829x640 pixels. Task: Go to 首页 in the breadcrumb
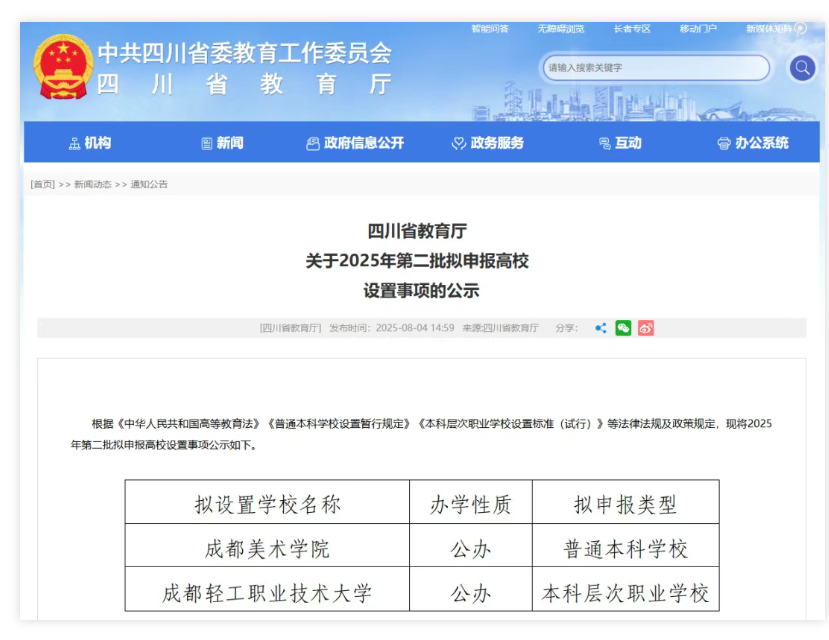pos(43,184)
